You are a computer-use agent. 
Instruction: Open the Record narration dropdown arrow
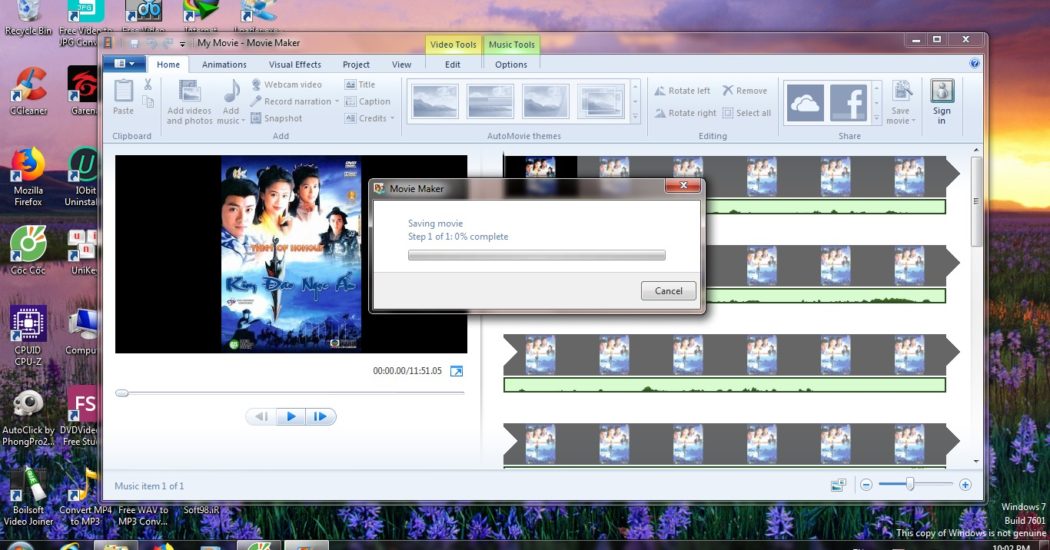pyautogui.click(x=337, y=102)
